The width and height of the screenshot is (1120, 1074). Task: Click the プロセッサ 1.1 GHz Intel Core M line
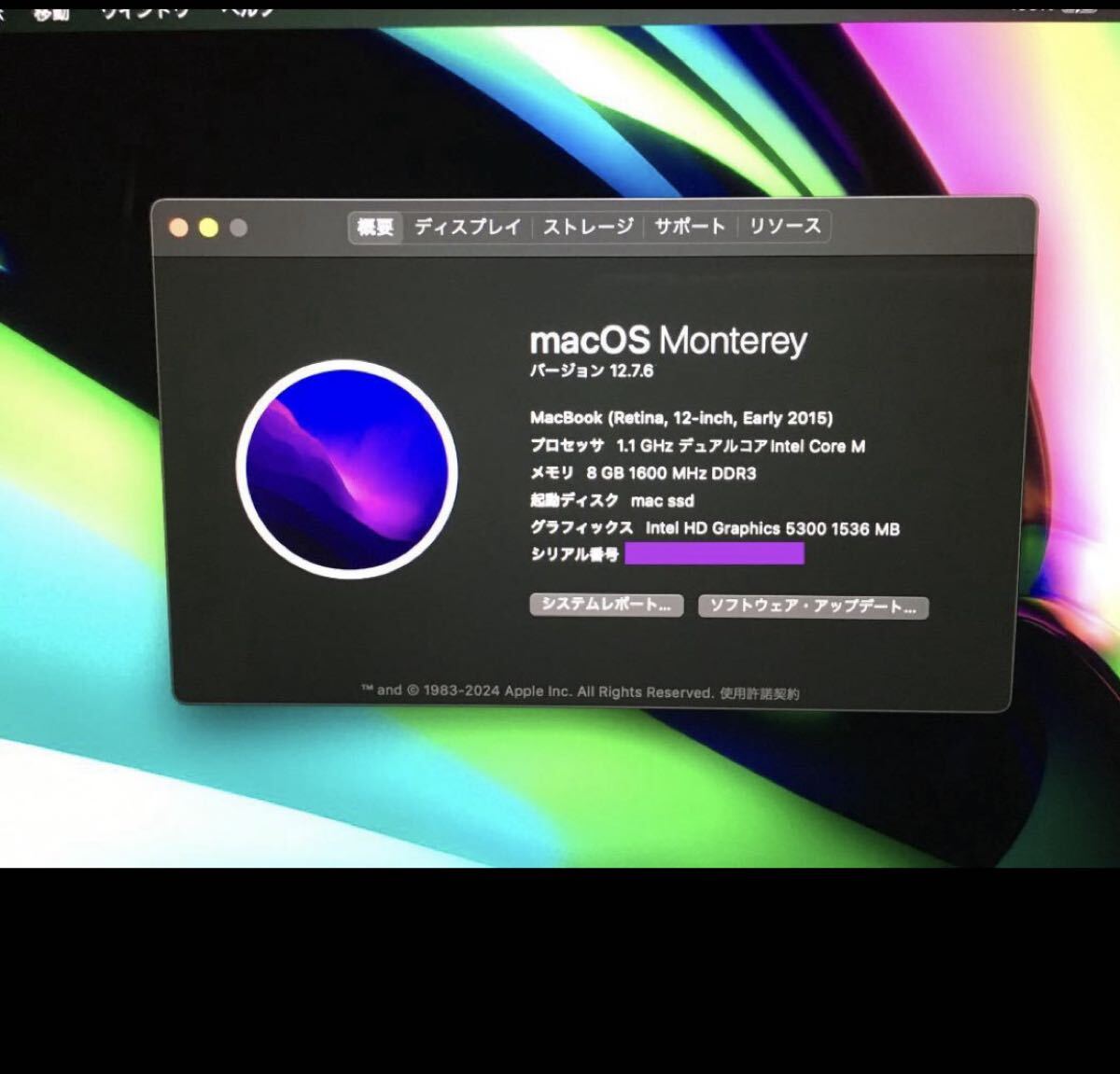coord(697,446)
